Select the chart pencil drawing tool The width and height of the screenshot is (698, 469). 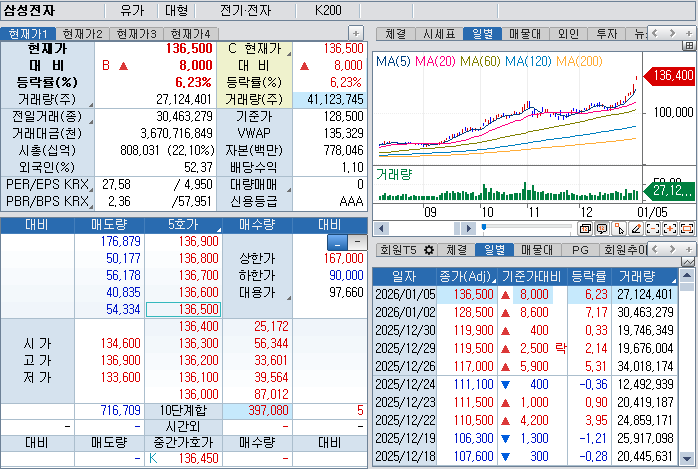pos(636,229)
